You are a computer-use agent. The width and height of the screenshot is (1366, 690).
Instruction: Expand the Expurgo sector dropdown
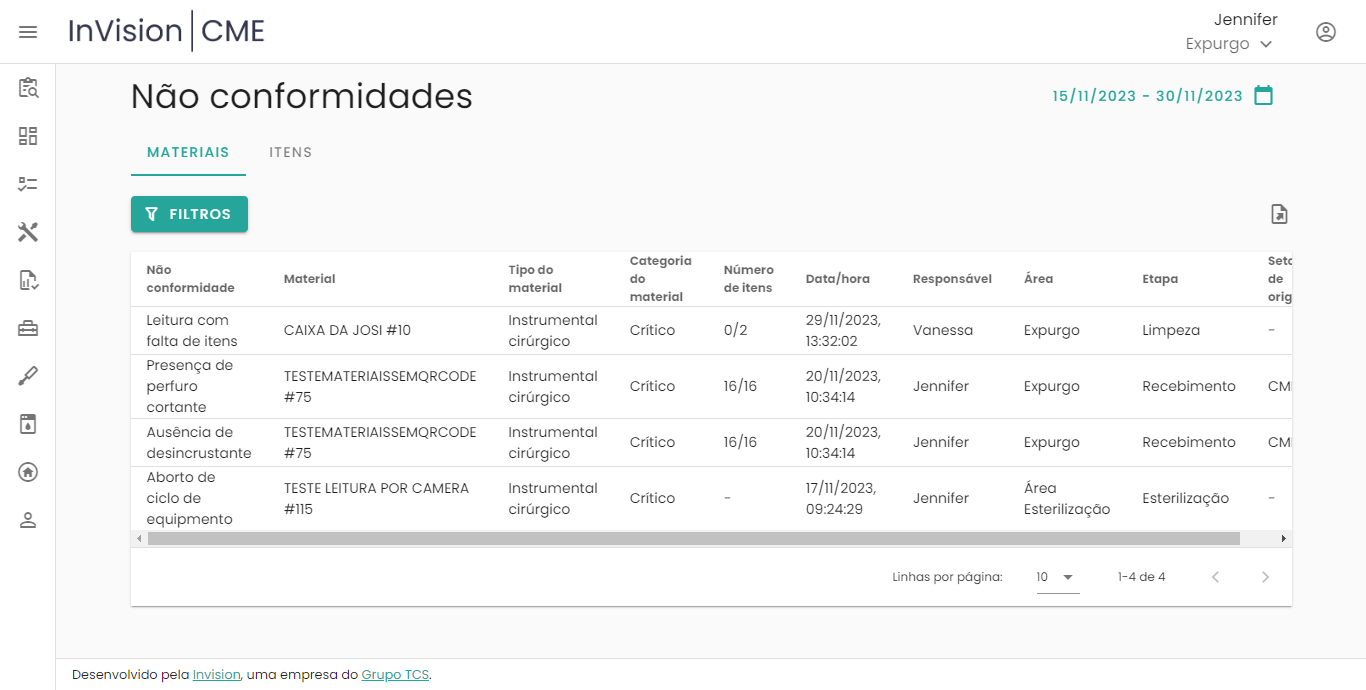click(1229, 44)
